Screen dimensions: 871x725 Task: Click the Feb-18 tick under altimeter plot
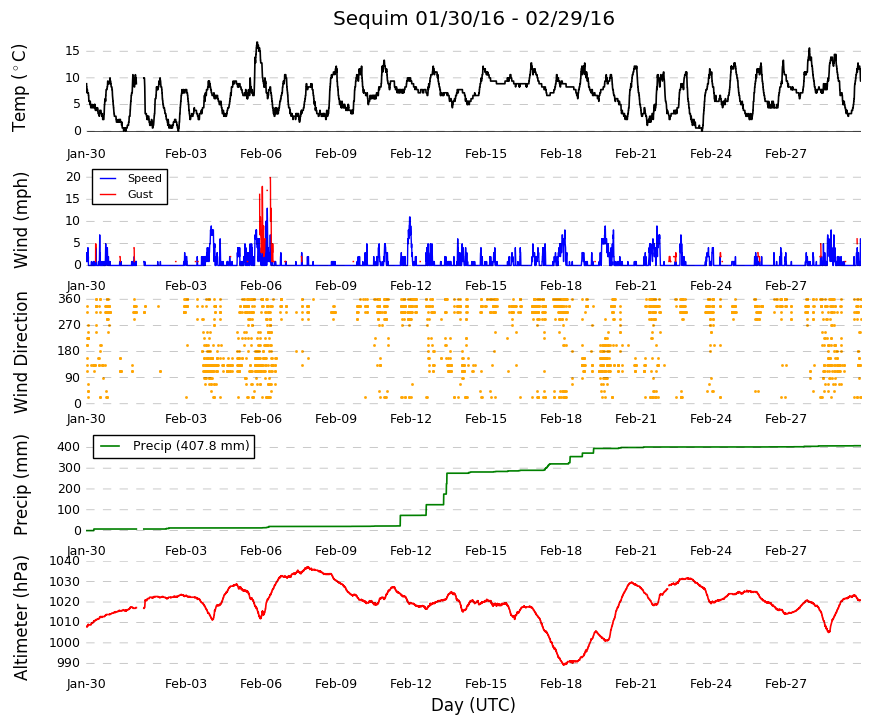[x=560, y=684]
